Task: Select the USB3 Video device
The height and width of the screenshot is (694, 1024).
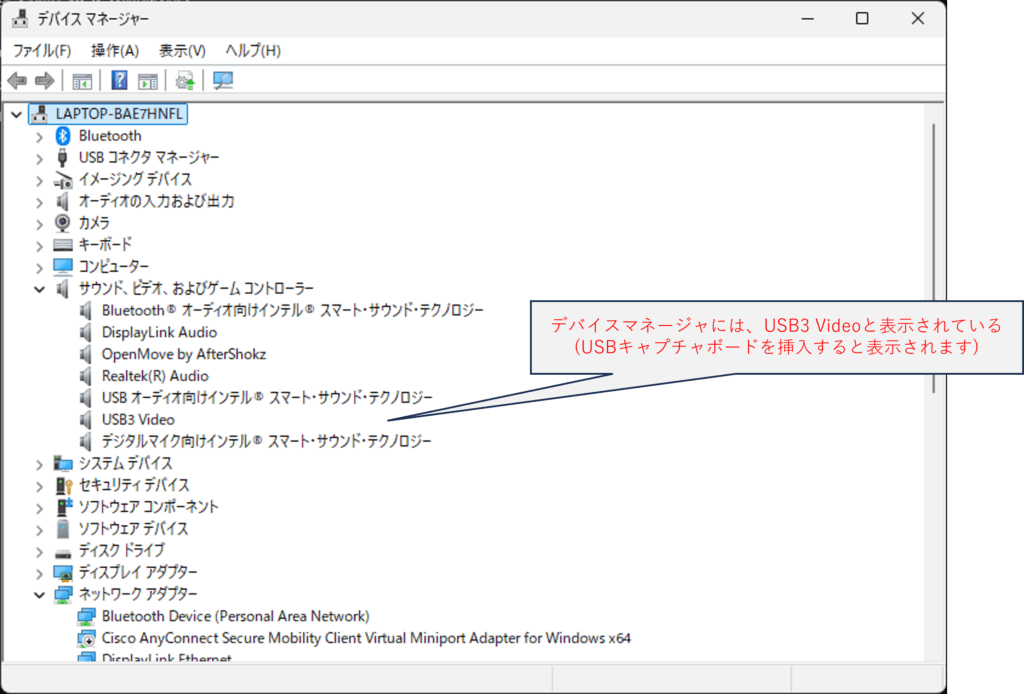Action: pyautogui.click(x=138, y=420)
